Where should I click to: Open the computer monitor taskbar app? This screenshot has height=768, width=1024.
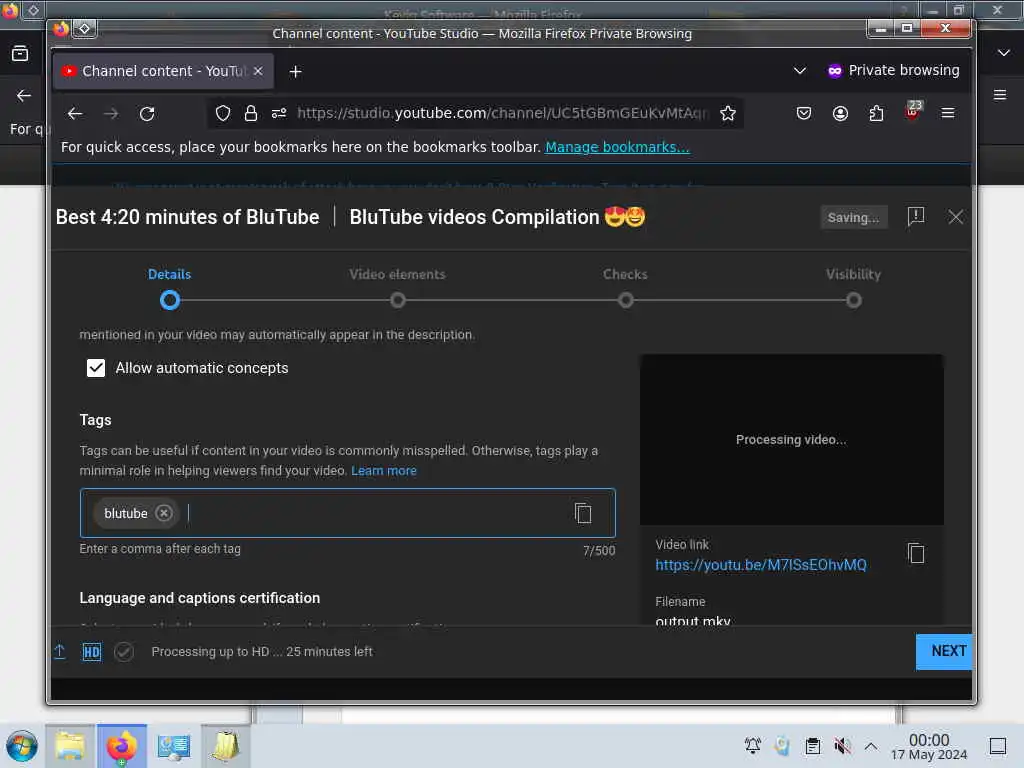(x=174, y=746)
